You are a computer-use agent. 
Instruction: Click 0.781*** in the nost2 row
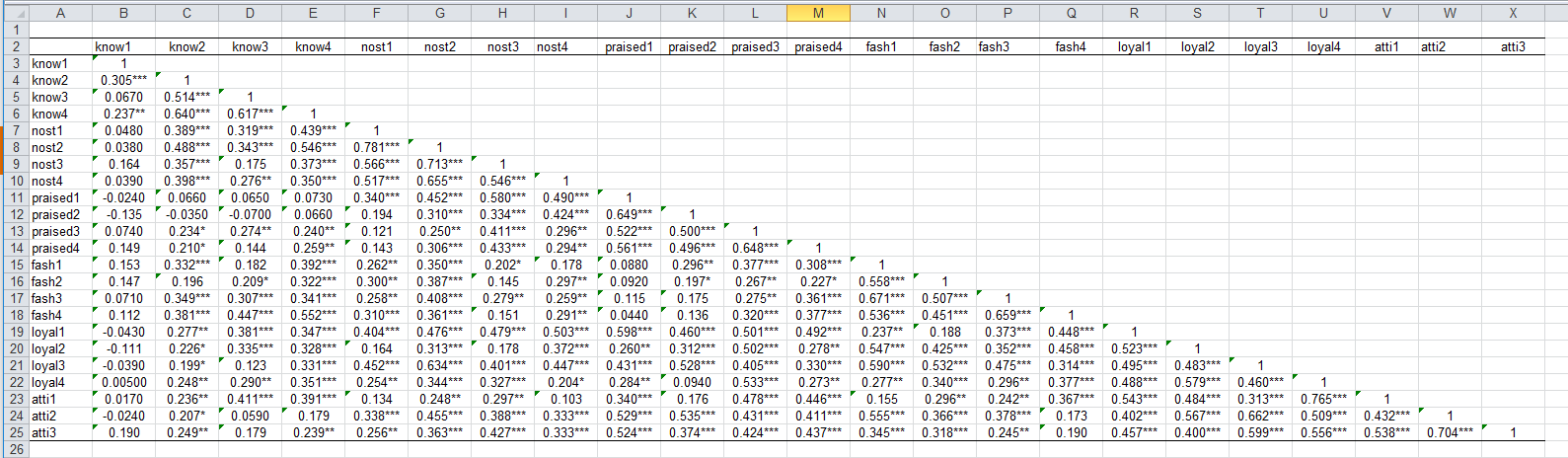[x=376, y=147]
